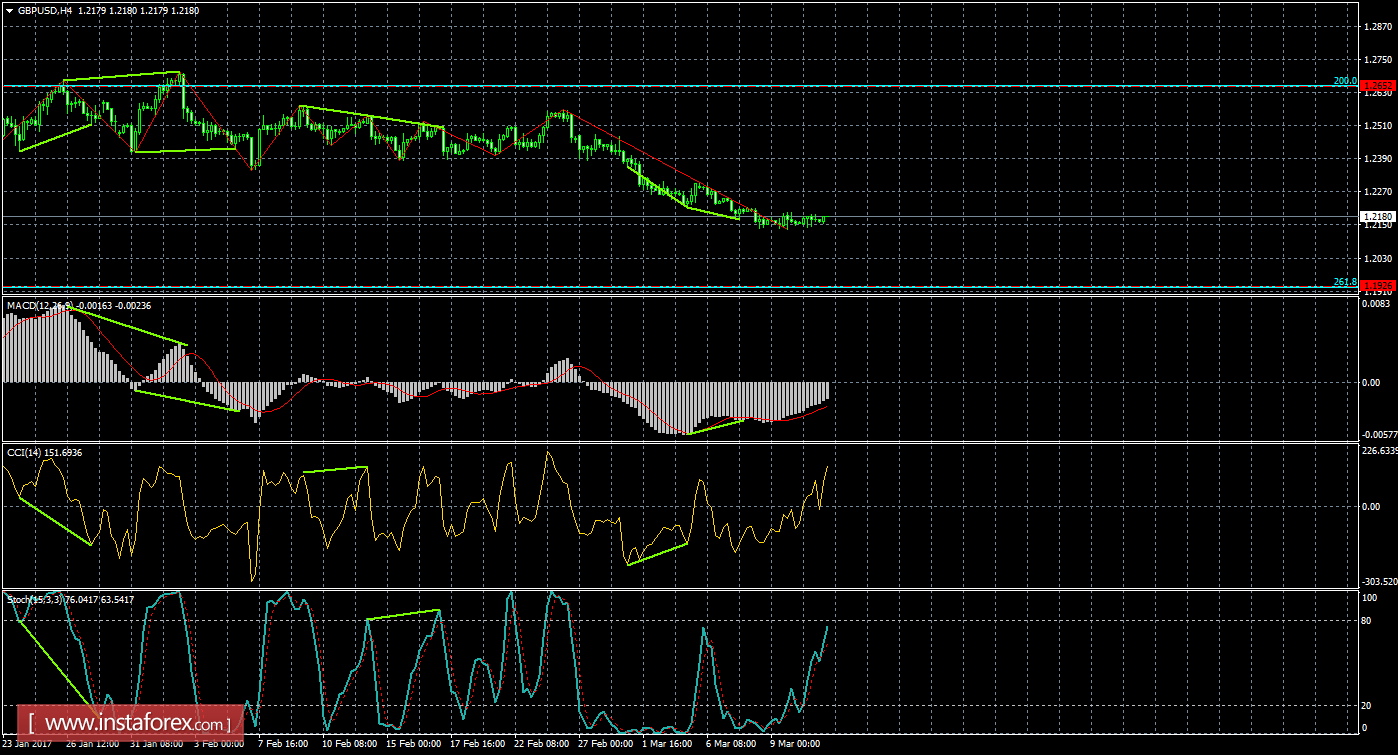Click the 9 Mar 00:00 time axis label

point(793,745)
